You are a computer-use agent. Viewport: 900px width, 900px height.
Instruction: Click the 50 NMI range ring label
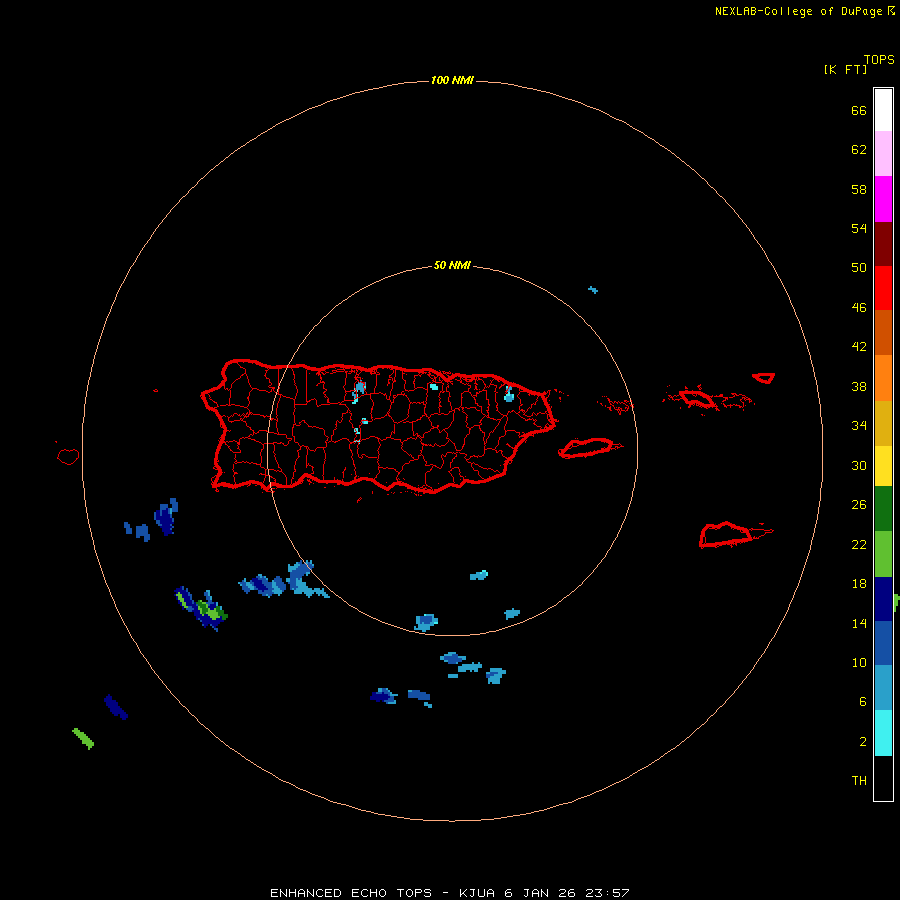452,265
